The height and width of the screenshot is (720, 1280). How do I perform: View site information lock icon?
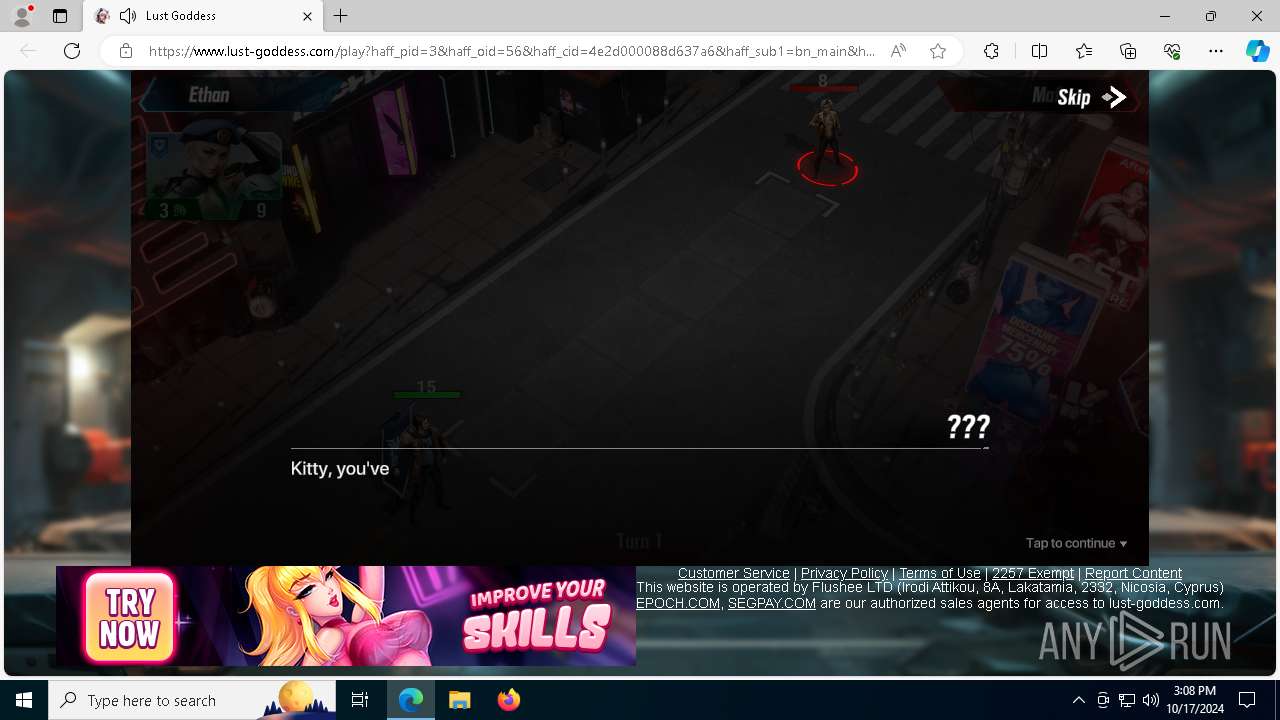click(126, 51)
